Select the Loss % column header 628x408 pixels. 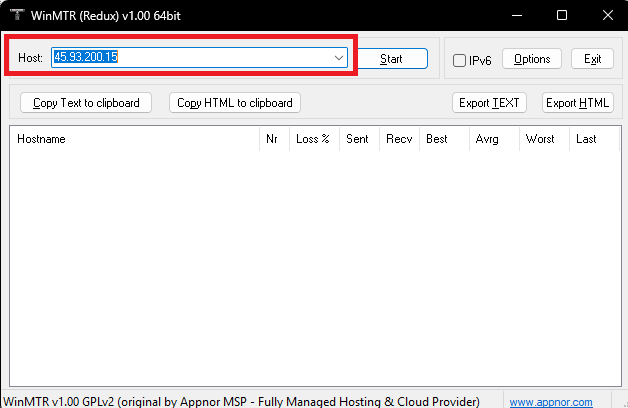click(x=314, y=139)
